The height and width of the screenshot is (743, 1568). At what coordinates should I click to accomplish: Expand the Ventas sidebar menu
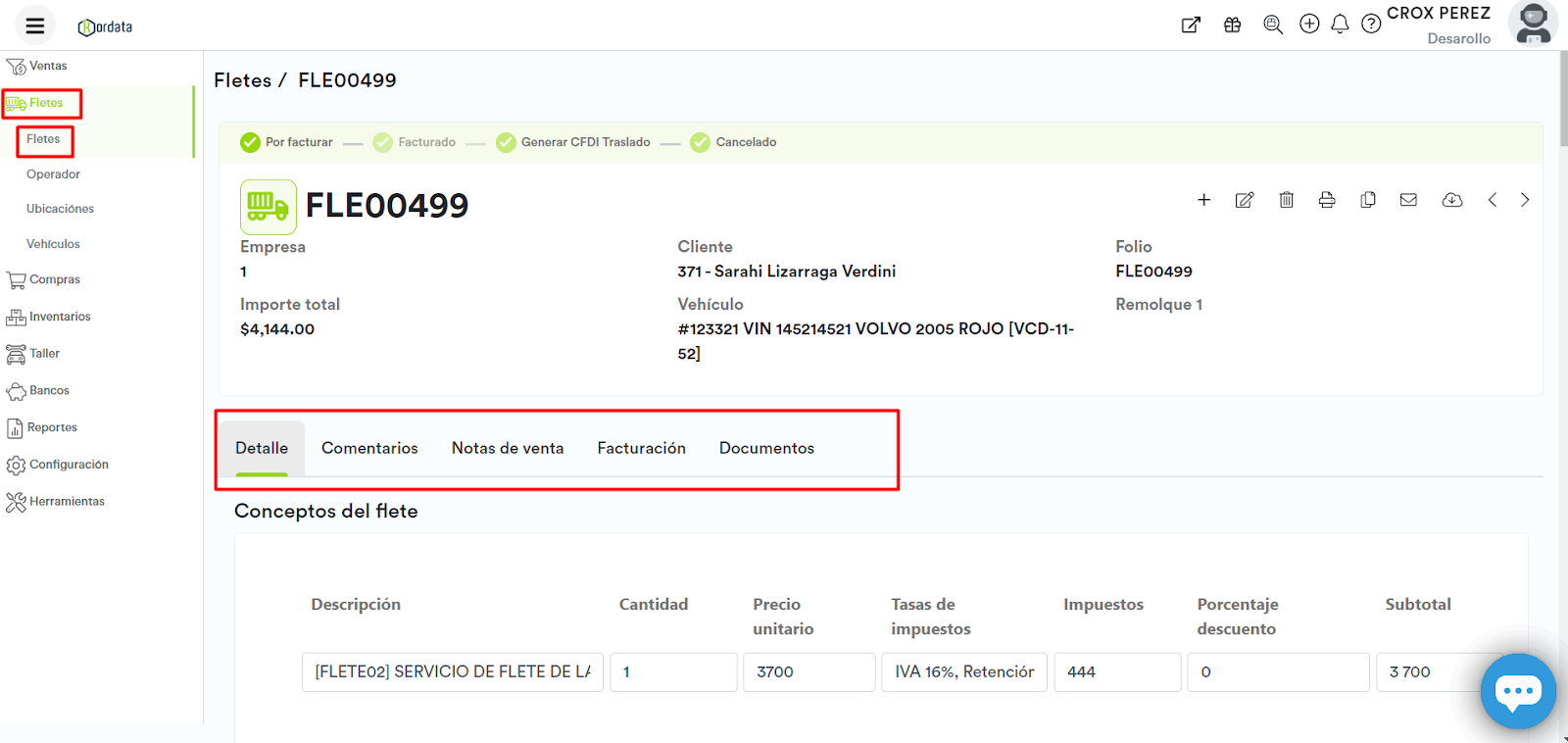(x=48, y=66)
